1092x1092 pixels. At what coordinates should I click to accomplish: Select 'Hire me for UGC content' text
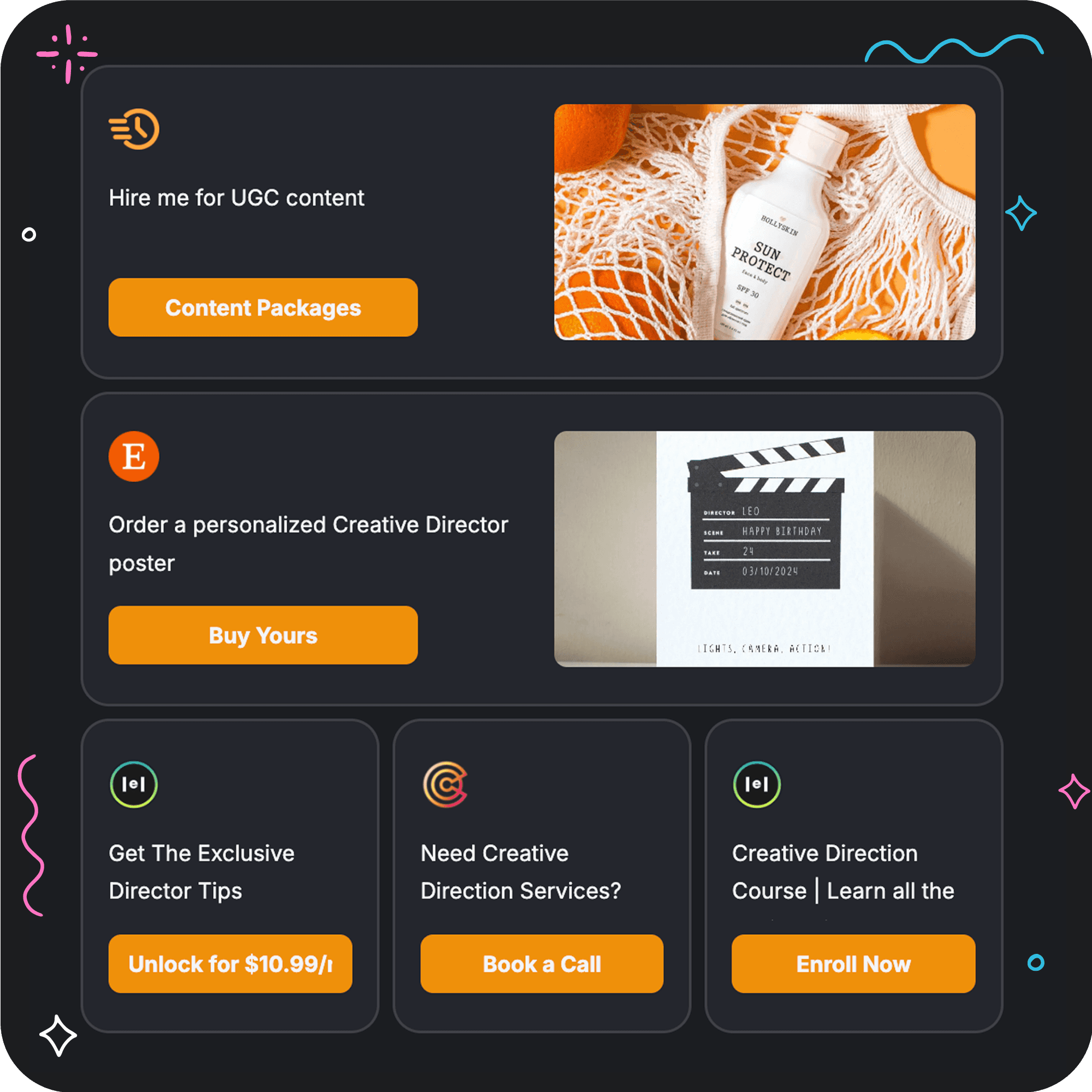(x=236, y=198)
